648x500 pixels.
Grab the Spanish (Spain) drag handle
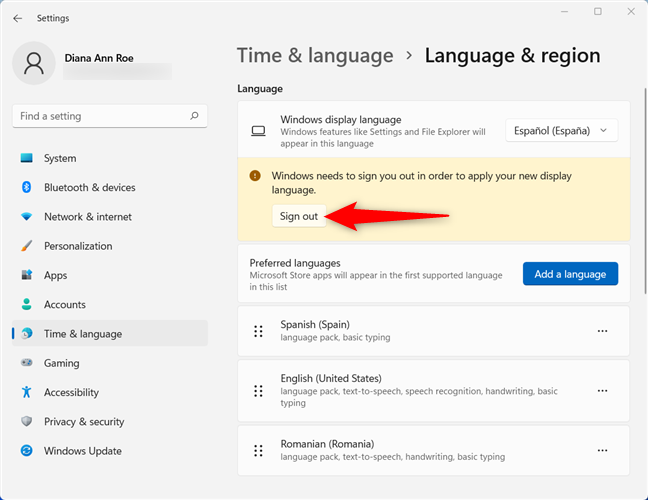[258, 331]
